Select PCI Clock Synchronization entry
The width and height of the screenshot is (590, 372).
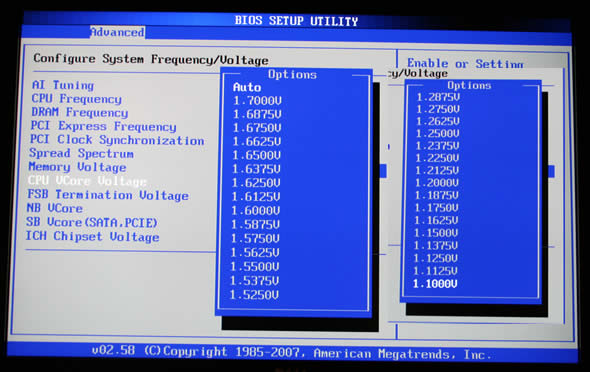pyautogui.click(x=117, y=140)
